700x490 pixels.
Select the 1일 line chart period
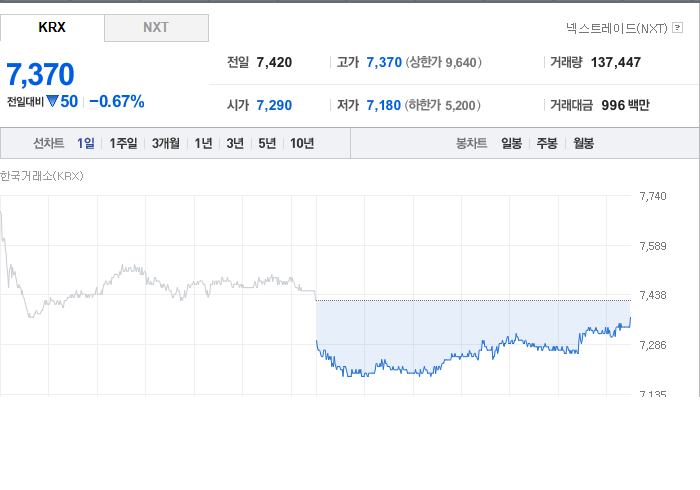click(86, 143)
